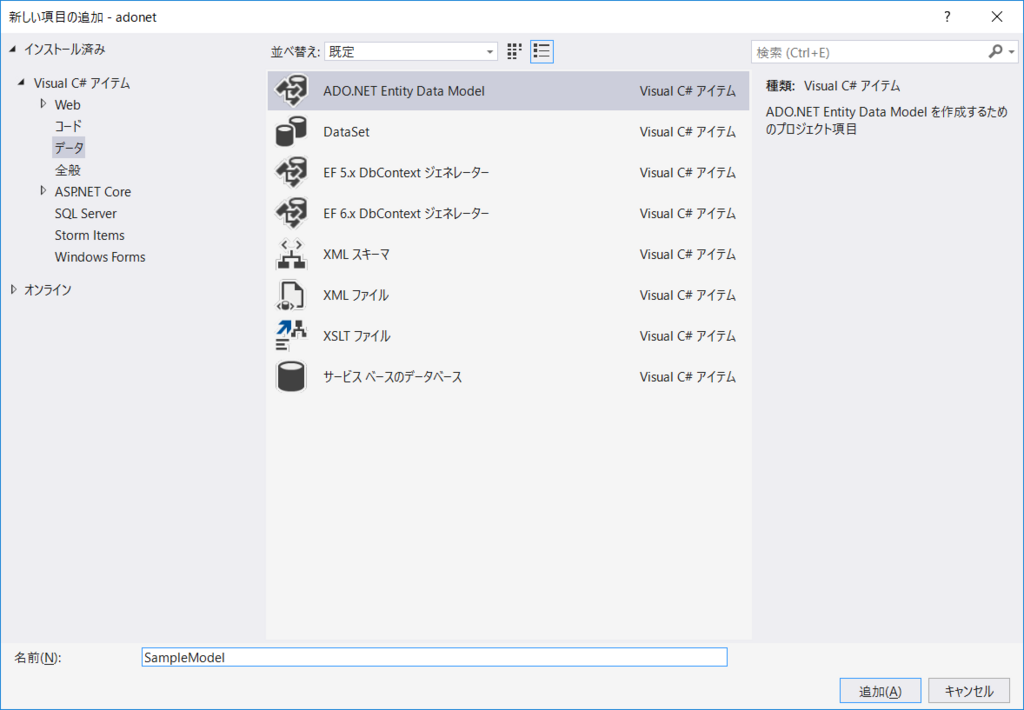Select the Storm Items category
Image resolution: width=1024 pixels, height=710 pixels.
click(x=89, y=235)
